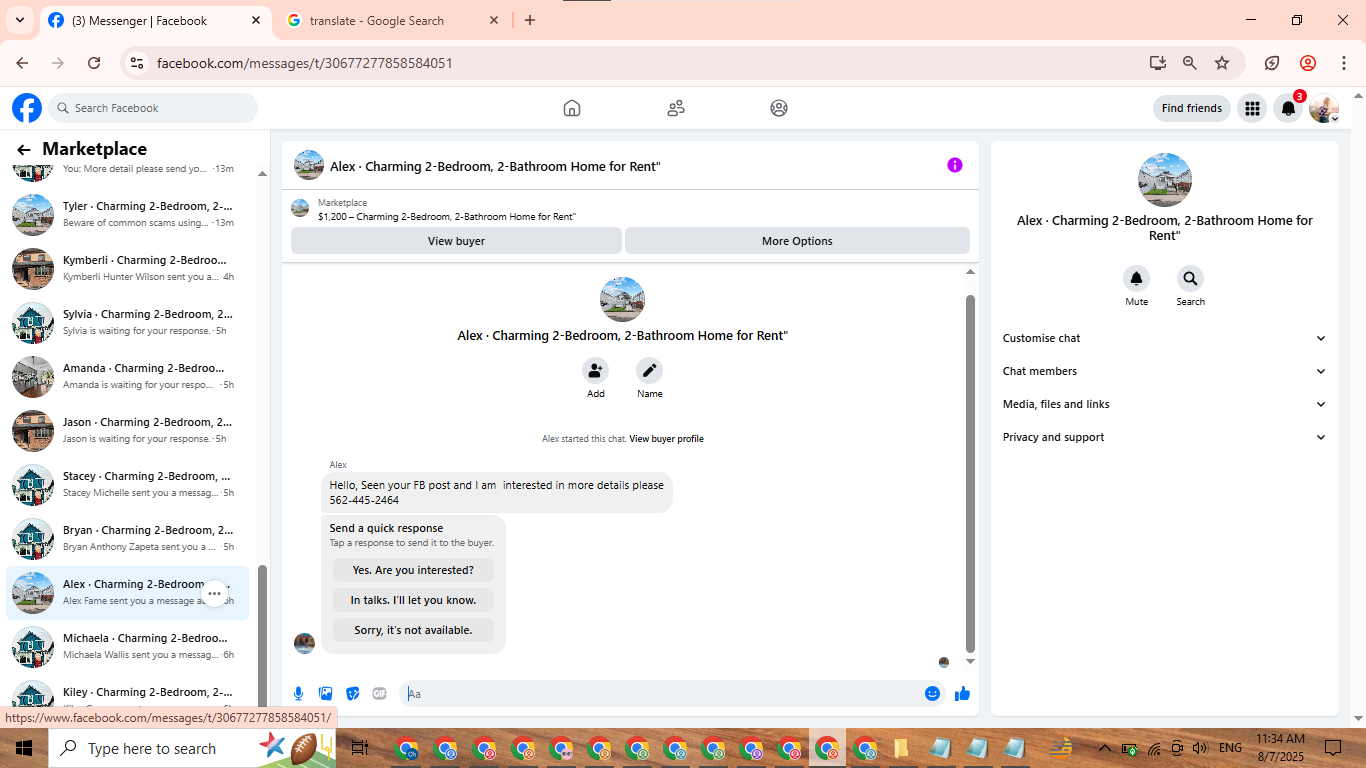Screen dimensions: 1366x768
Task: Click chat scrollbar up arrow
Action: [970, 272]
